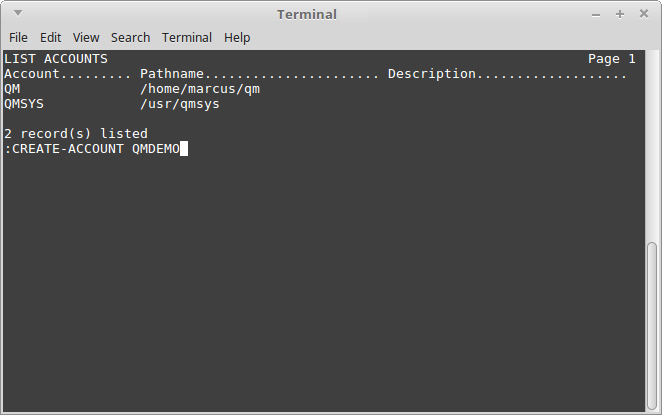Open the Help menu
Viewport: 662px width, 415px height.
point(237,38)
